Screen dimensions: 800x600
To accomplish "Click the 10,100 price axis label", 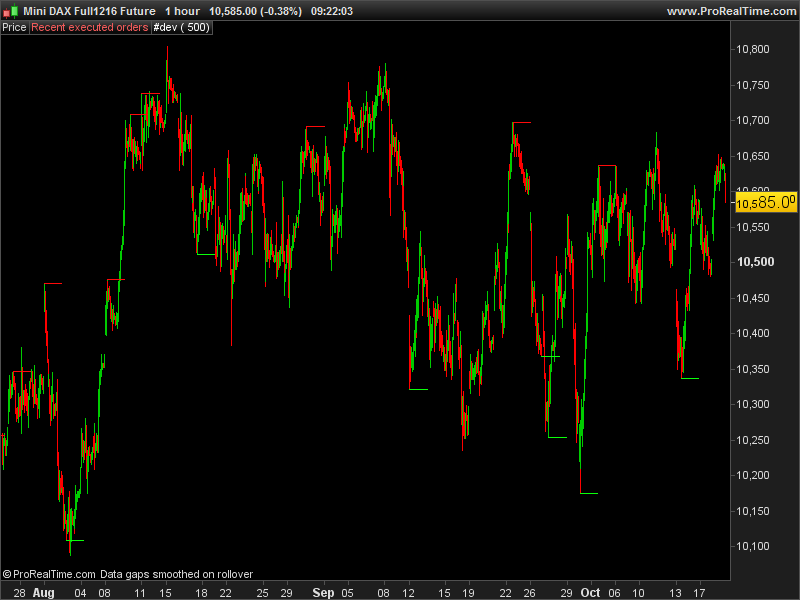I will pyautogui.click(x=753, y=546).
